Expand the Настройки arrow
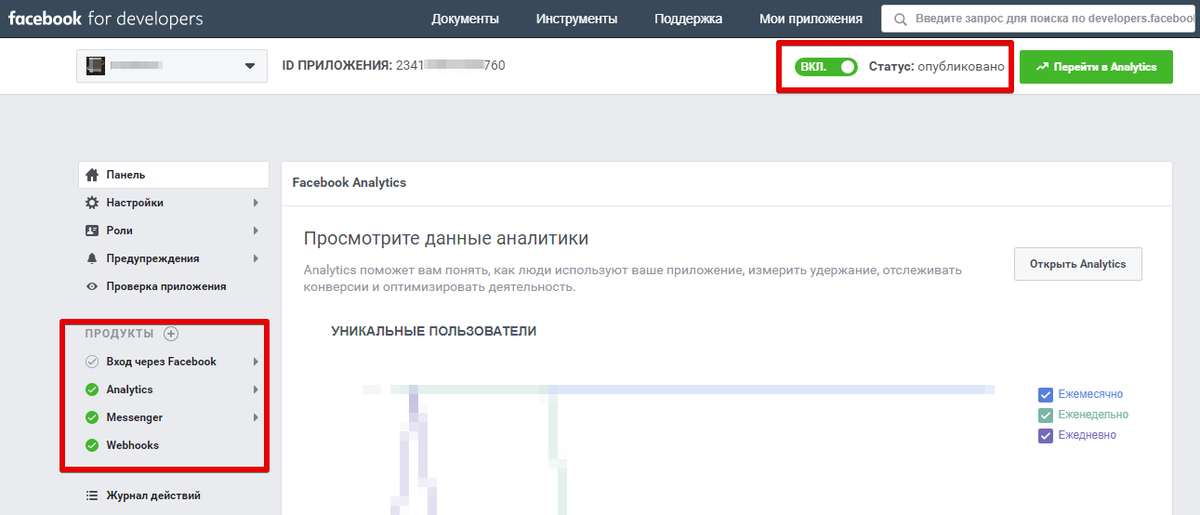This screenshot has height=515, width=1200. tap(256, 202)
